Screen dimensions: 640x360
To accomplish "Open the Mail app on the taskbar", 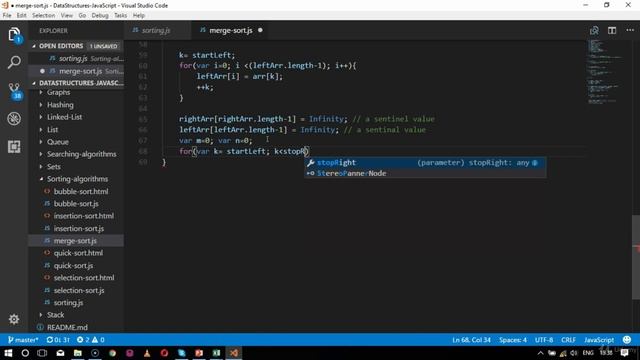I will click(x=60, y=353).
